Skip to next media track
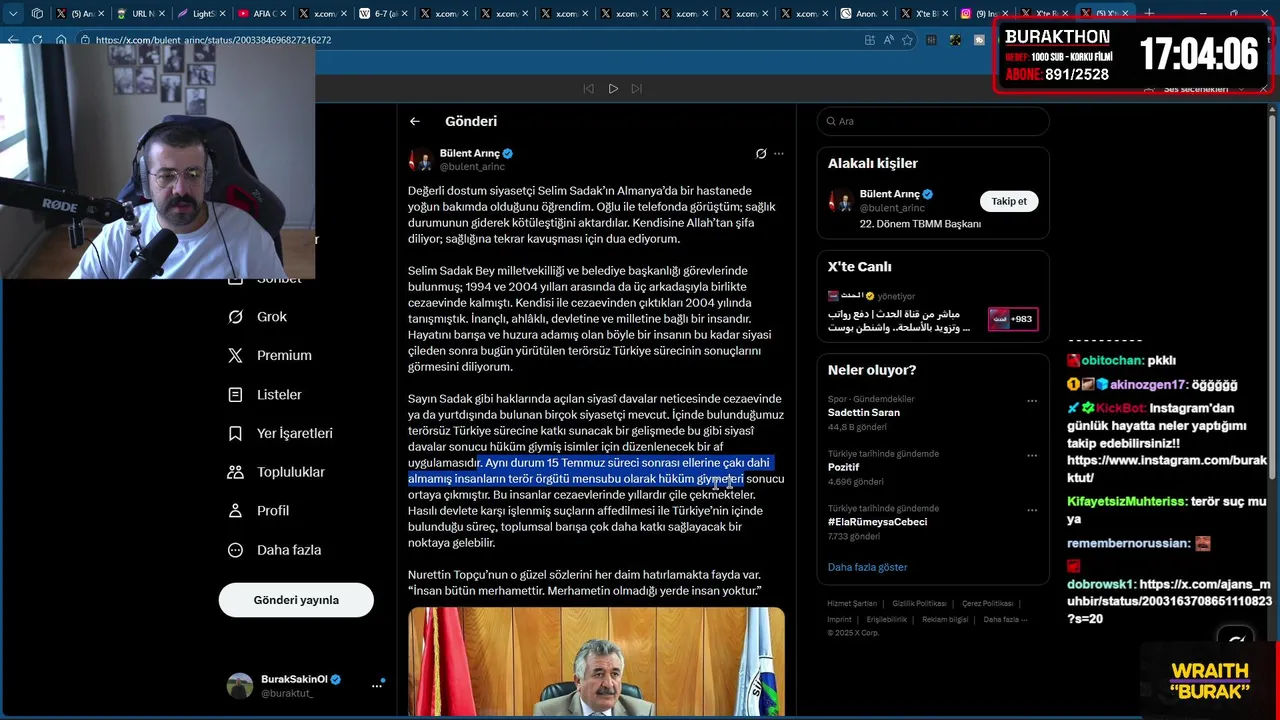Screen dimensions: 1280x720 (637, 89)
